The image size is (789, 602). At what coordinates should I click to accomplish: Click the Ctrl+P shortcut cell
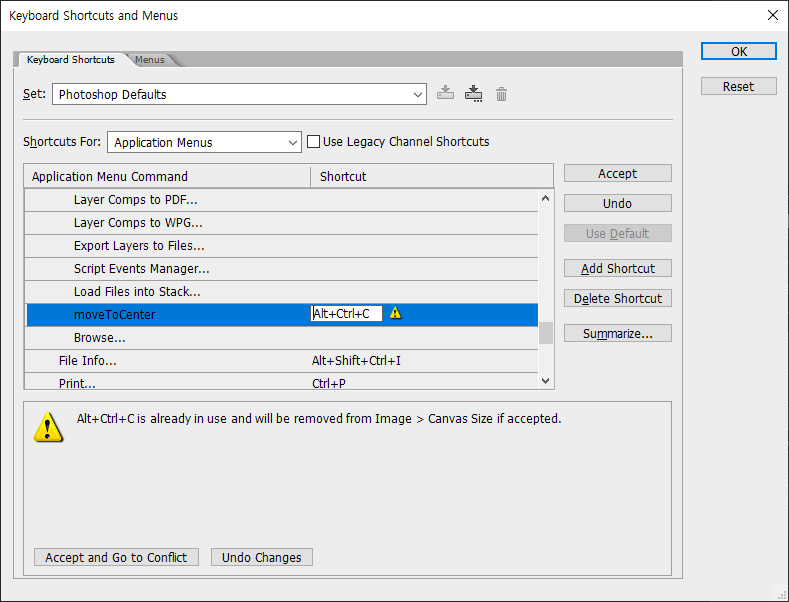[x=329, y=384]
